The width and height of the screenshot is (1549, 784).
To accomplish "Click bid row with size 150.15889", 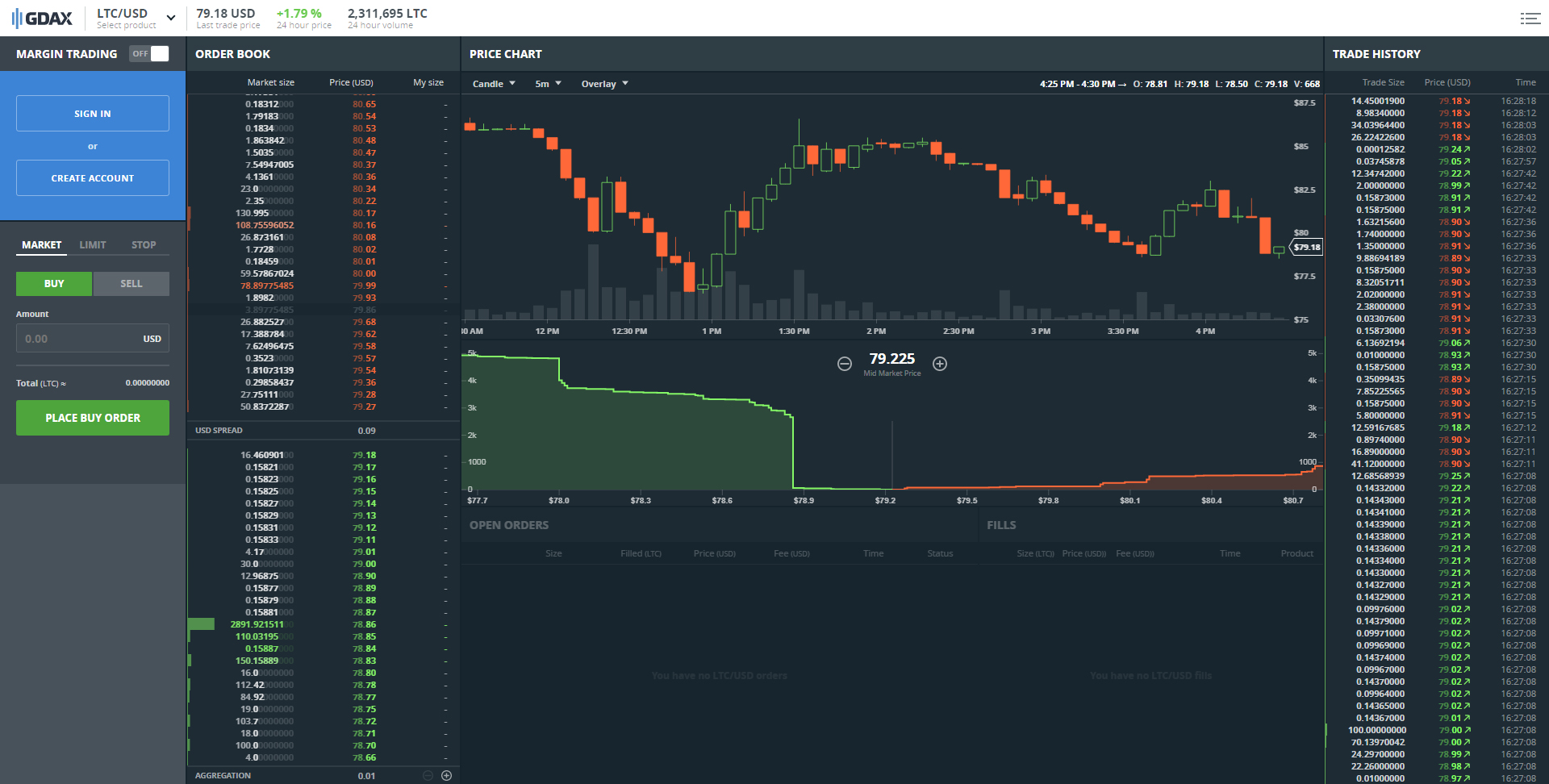I will pos(323,661).
